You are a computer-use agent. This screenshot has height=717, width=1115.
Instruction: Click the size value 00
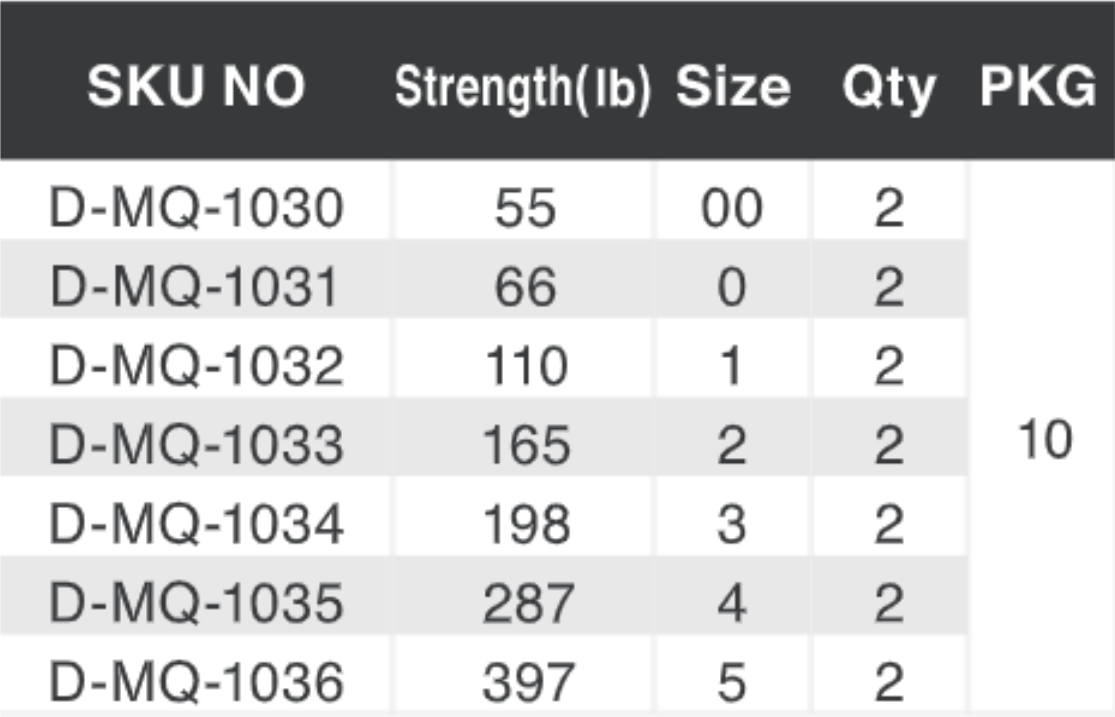(732, 209)
